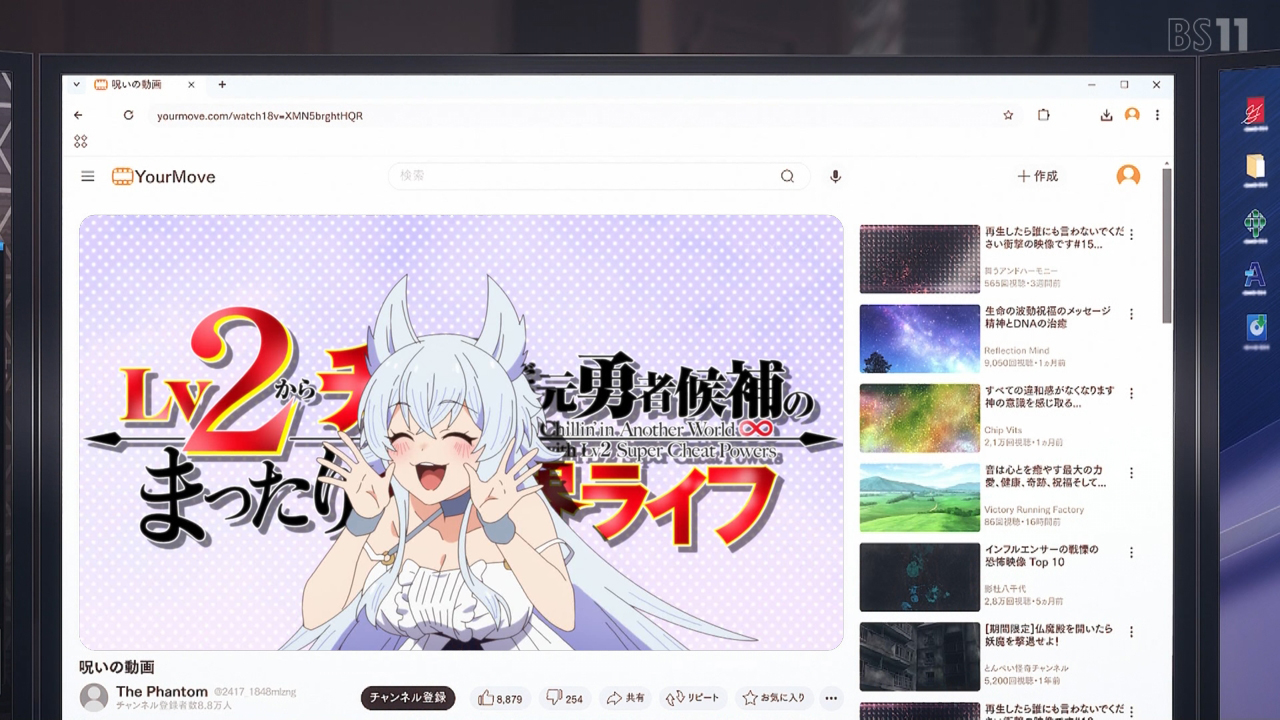Click the リピート repeat button

click(x=692, y=698)
